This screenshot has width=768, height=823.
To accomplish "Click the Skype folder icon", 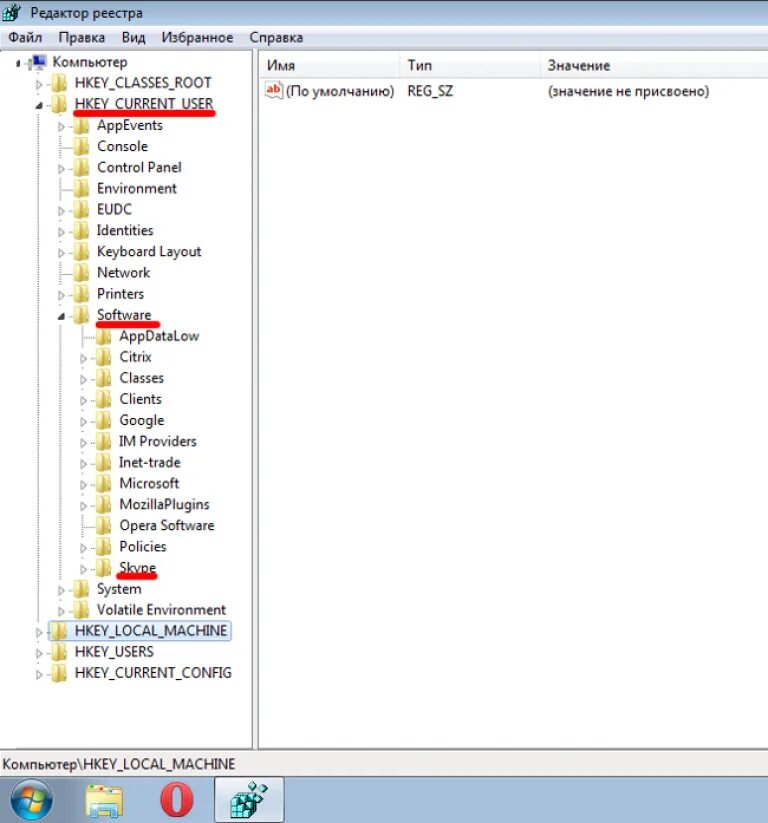I will pyautogui.click(x=103, y=568).
